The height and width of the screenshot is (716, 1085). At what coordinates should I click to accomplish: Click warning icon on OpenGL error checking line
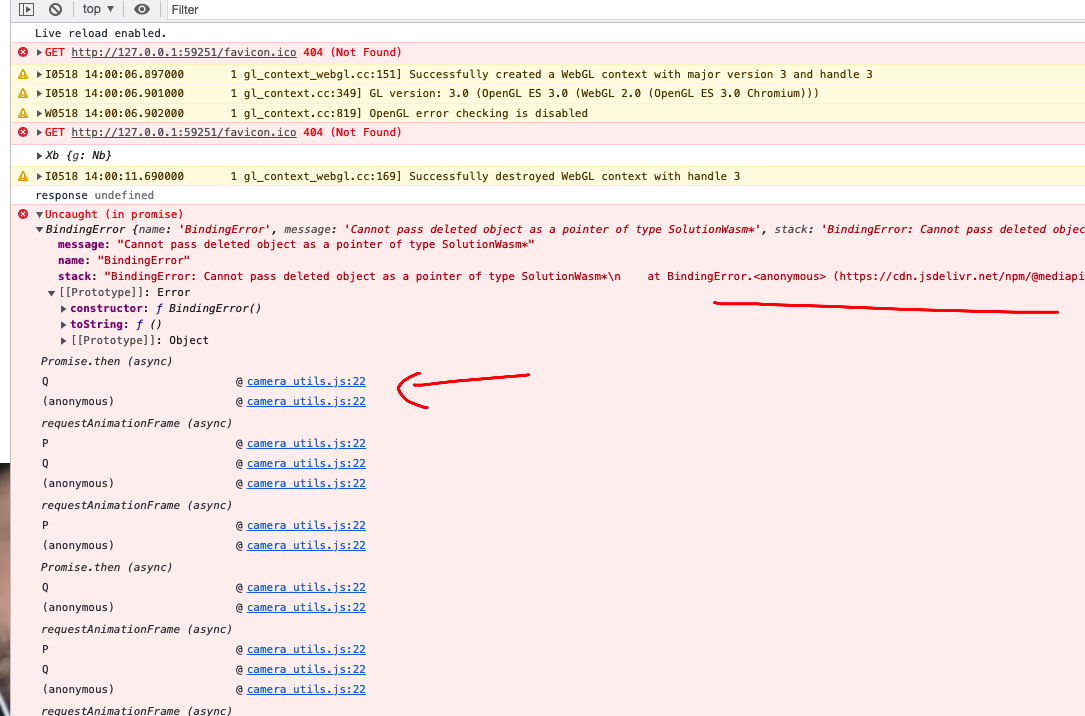(24, 113)
